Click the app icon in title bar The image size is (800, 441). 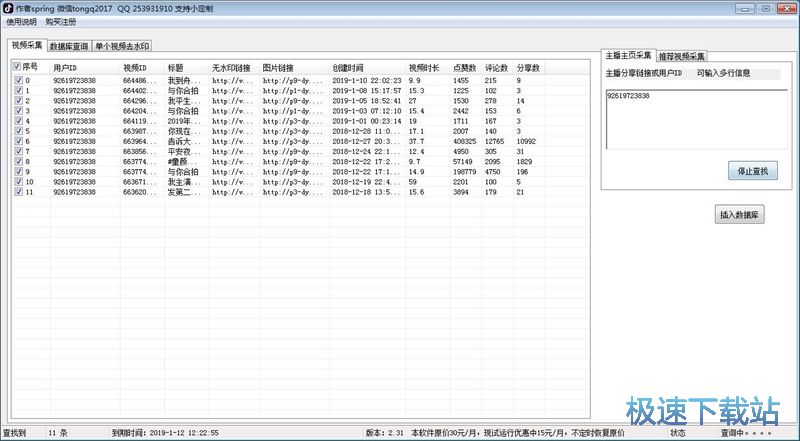click(x=7, y=8)
